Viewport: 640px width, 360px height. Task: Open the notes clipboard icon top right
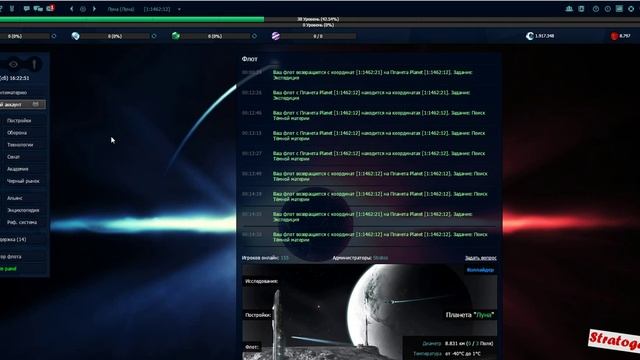point(581,9)
